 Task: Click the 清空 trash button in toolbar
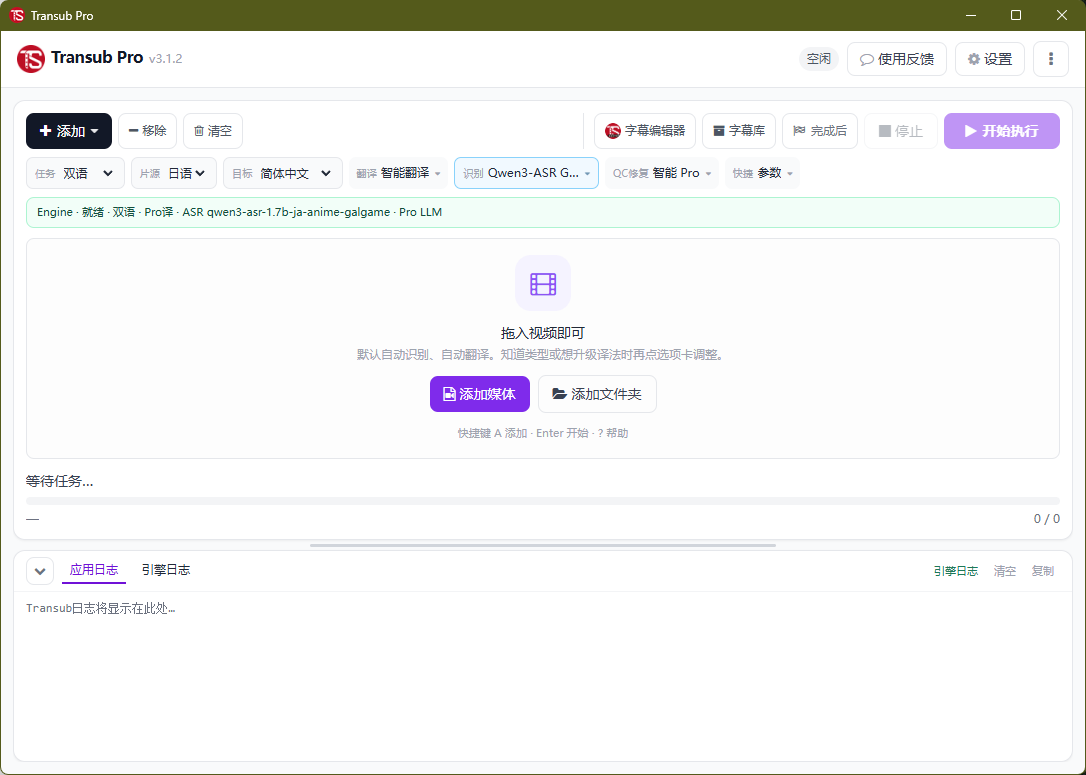pos(213,131)
